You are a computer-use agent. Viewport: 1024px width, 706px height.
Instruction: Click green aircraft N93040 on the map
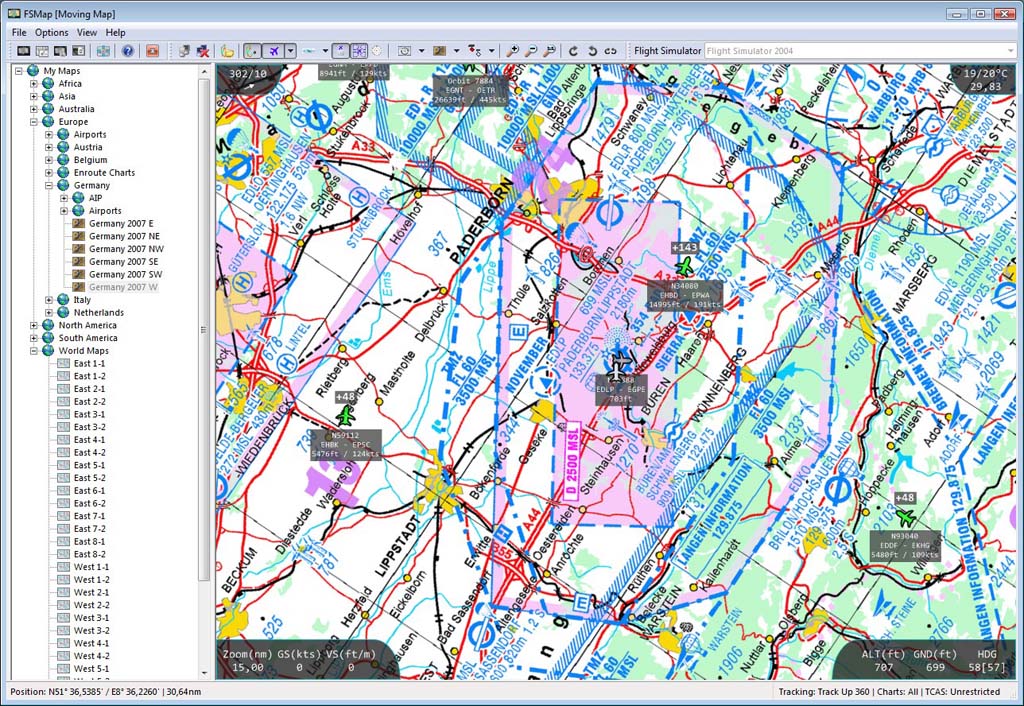pos(905,517)
